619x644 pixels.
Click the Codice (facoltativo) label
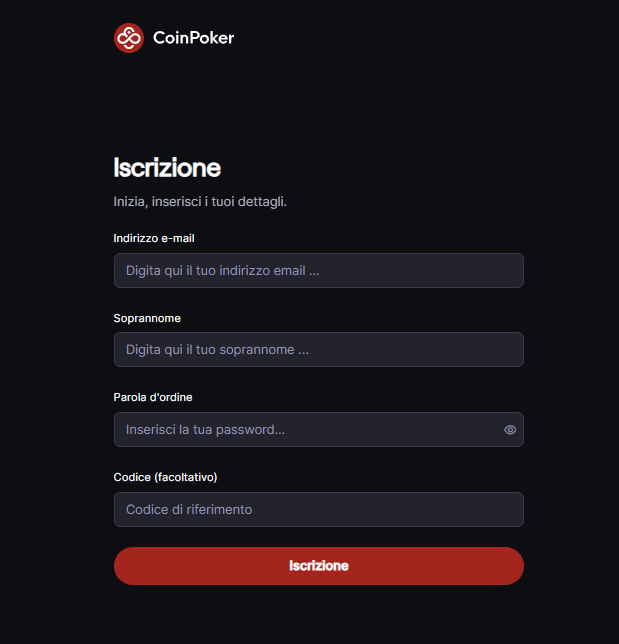point(165,477)
